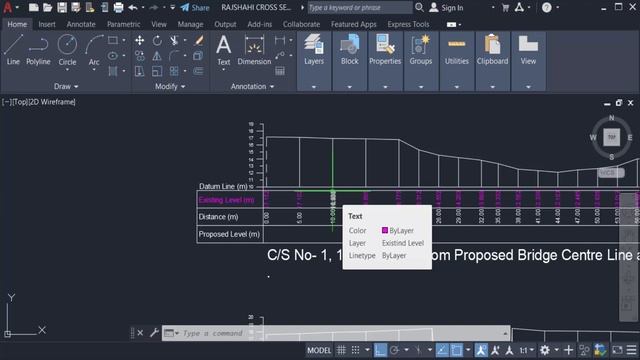Image resolution: width=640 pixels, height=360 pixels.
Task: Click the Sign In button
Action: pos(447,7)
